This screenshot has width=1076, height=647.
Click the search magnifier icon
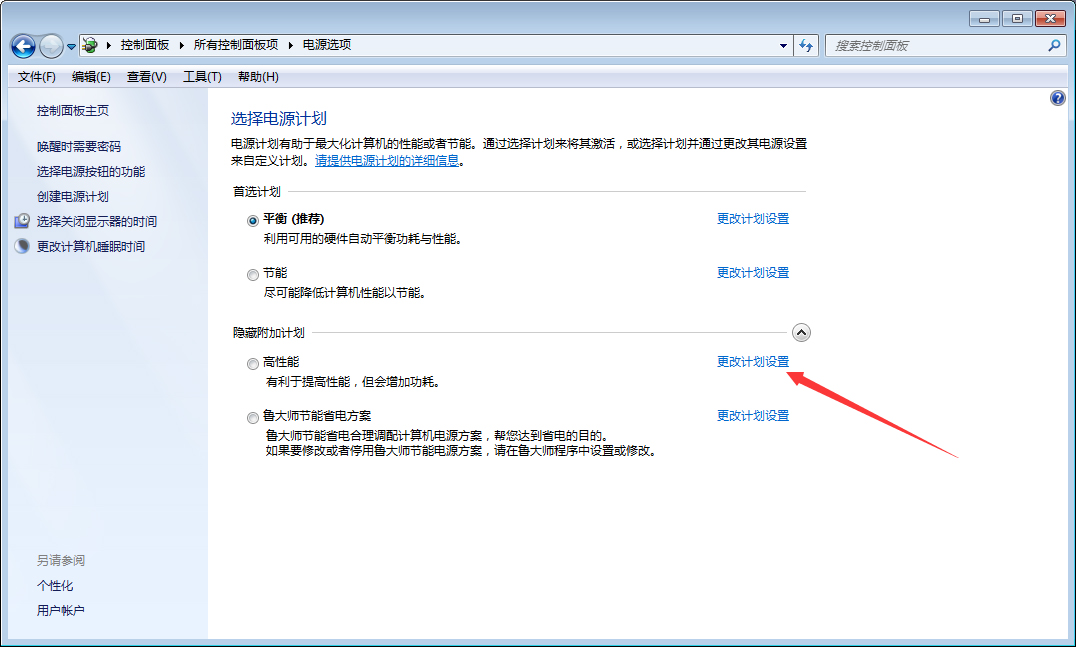tap(1053, 45)
